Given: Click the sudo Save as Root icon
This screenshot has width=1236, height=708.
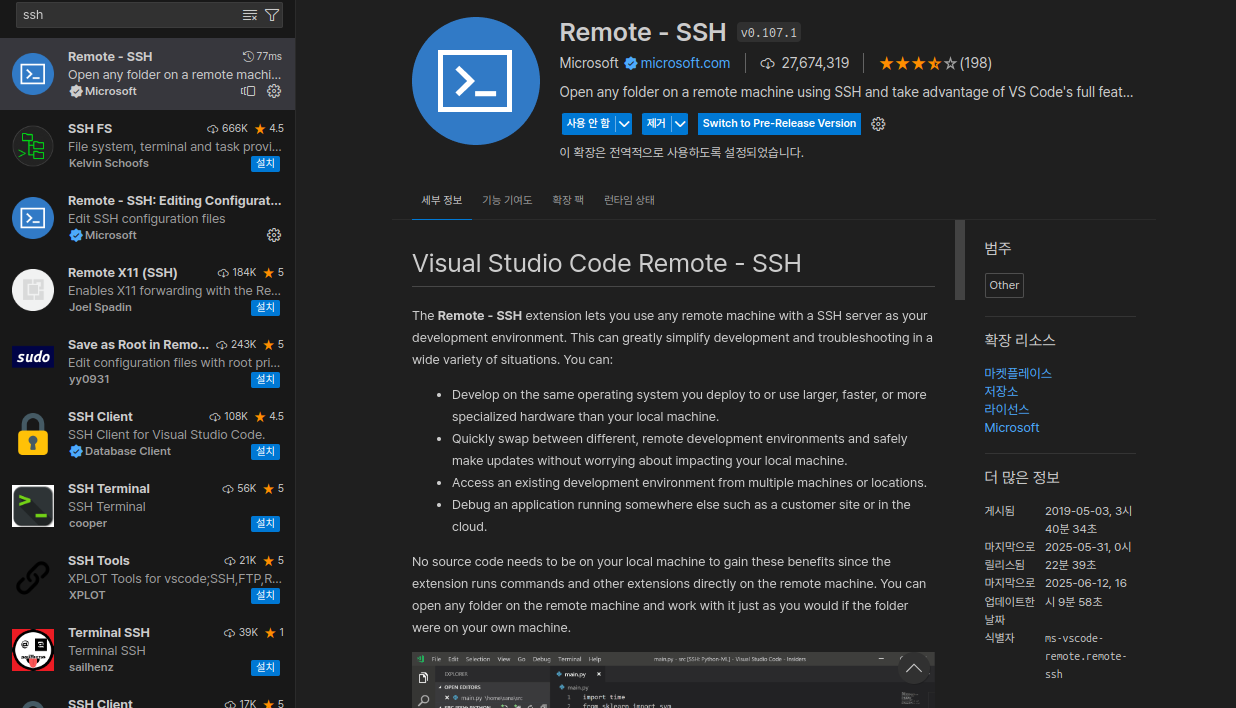Looking at the screenshot, I should (x=33, y=357).
